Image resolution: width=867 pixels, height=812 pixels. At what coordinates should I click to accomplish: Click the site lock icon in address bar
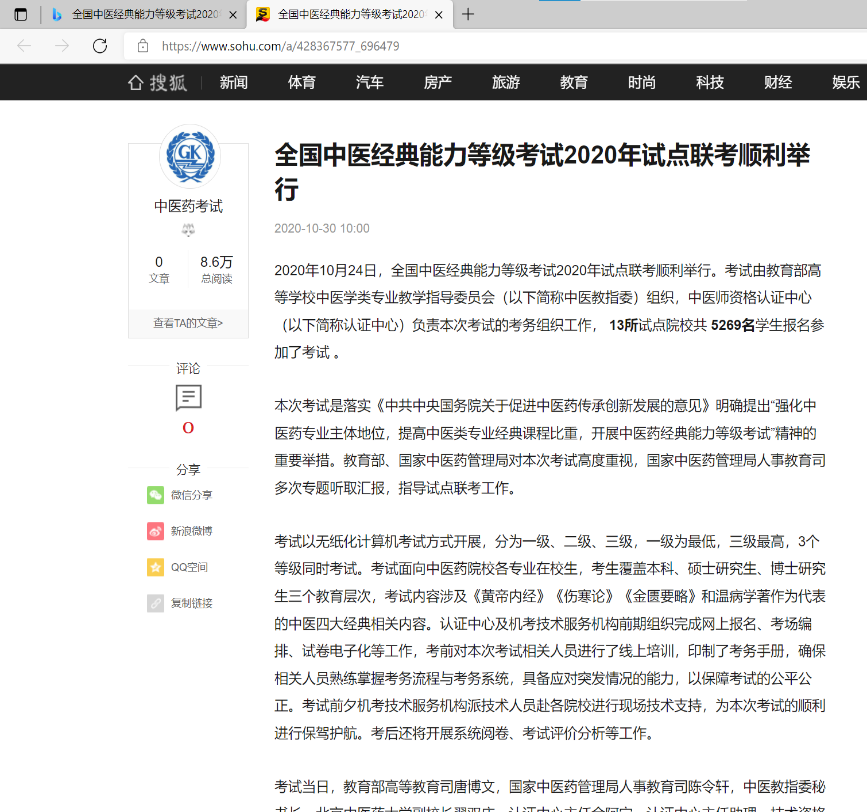click(143, 46)
